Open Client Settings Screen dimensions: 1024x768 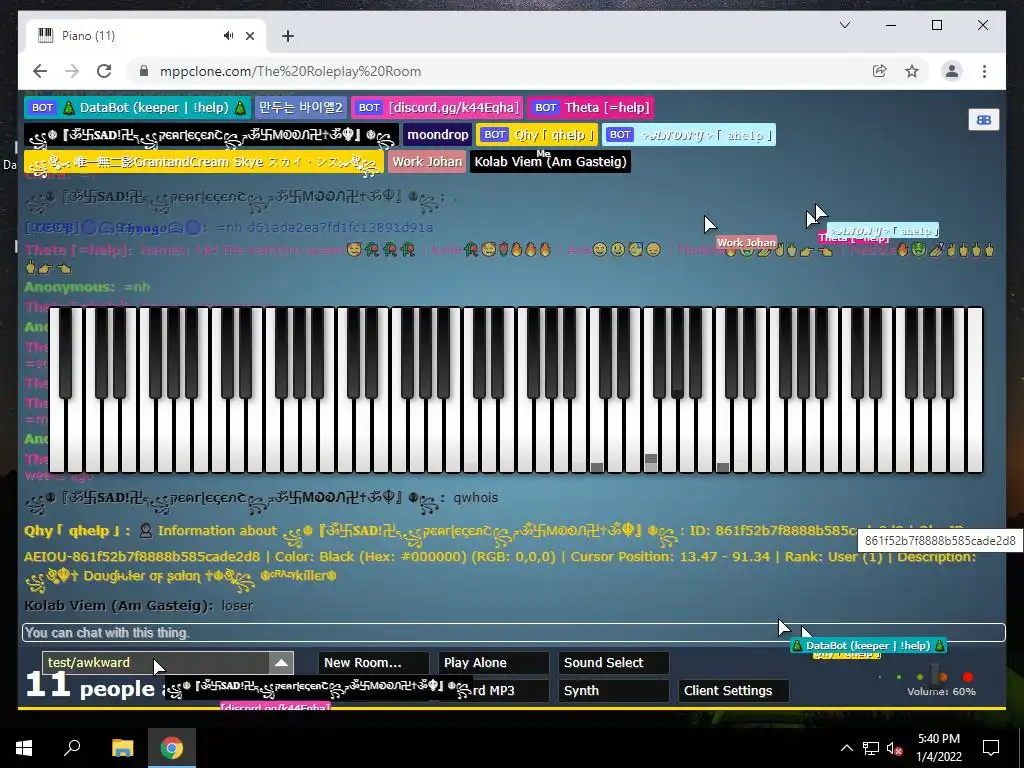click(x=733, y=691)
